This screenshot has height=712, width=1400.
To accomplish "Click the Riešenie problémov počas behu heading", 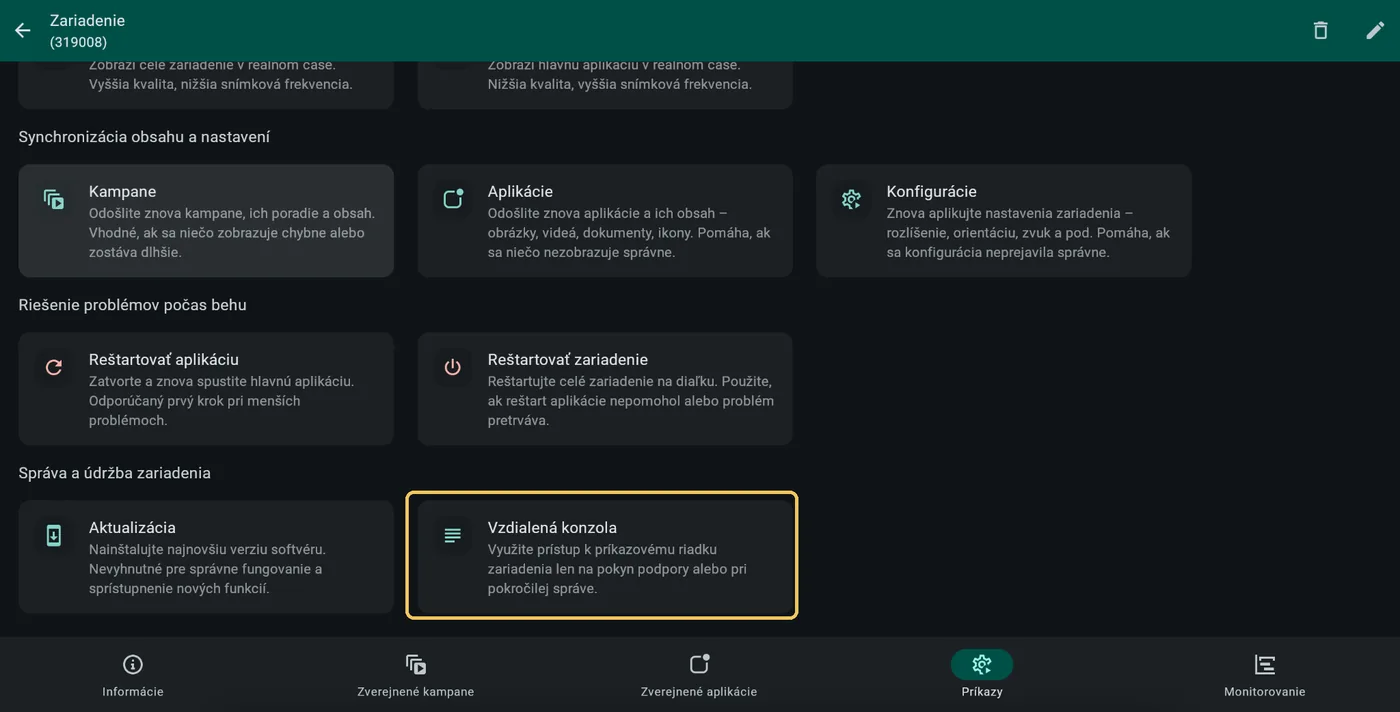I will click(132, 304).
